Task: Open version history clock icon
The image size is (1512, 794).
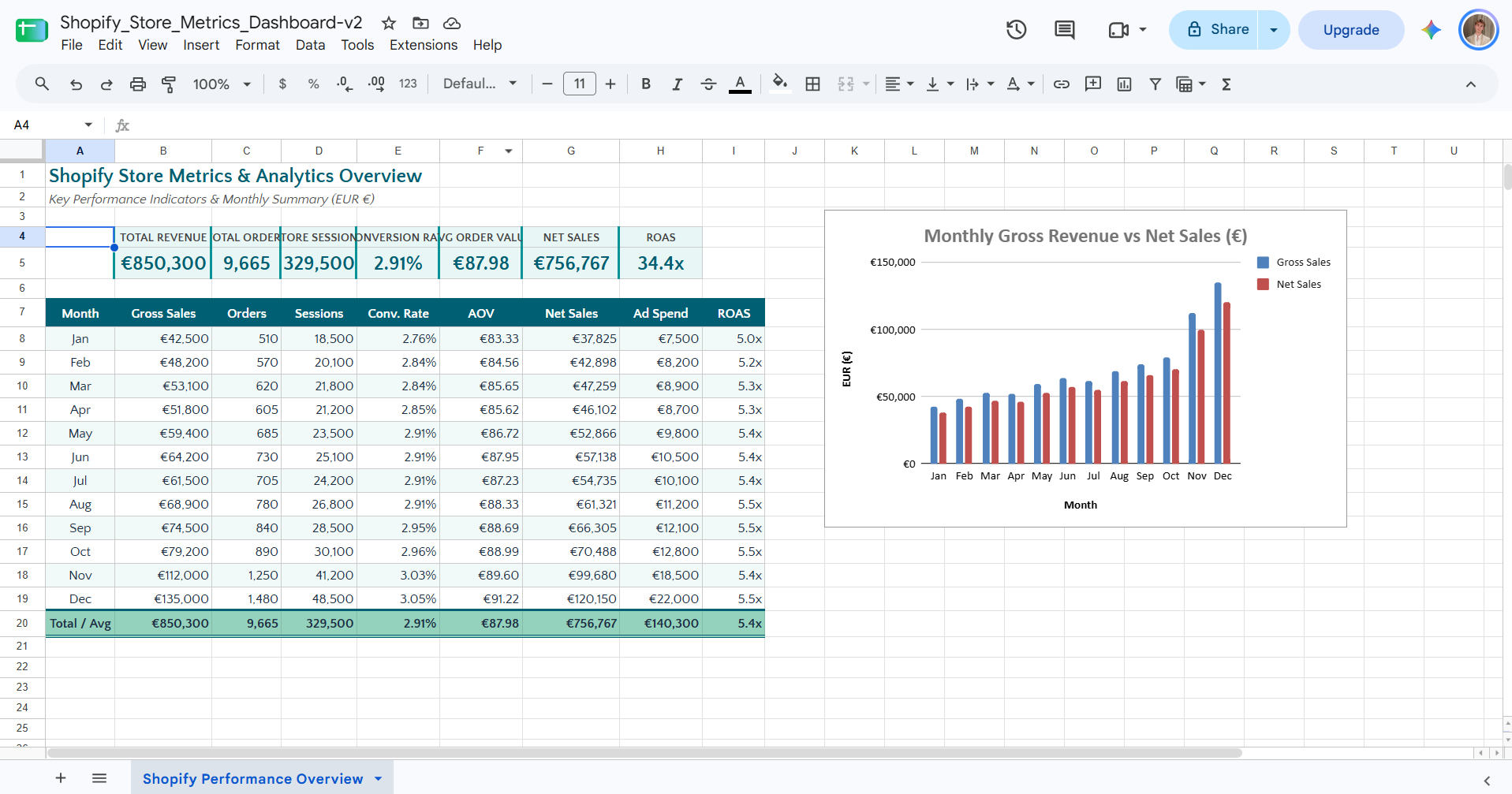Action: tap(1017, 30)
